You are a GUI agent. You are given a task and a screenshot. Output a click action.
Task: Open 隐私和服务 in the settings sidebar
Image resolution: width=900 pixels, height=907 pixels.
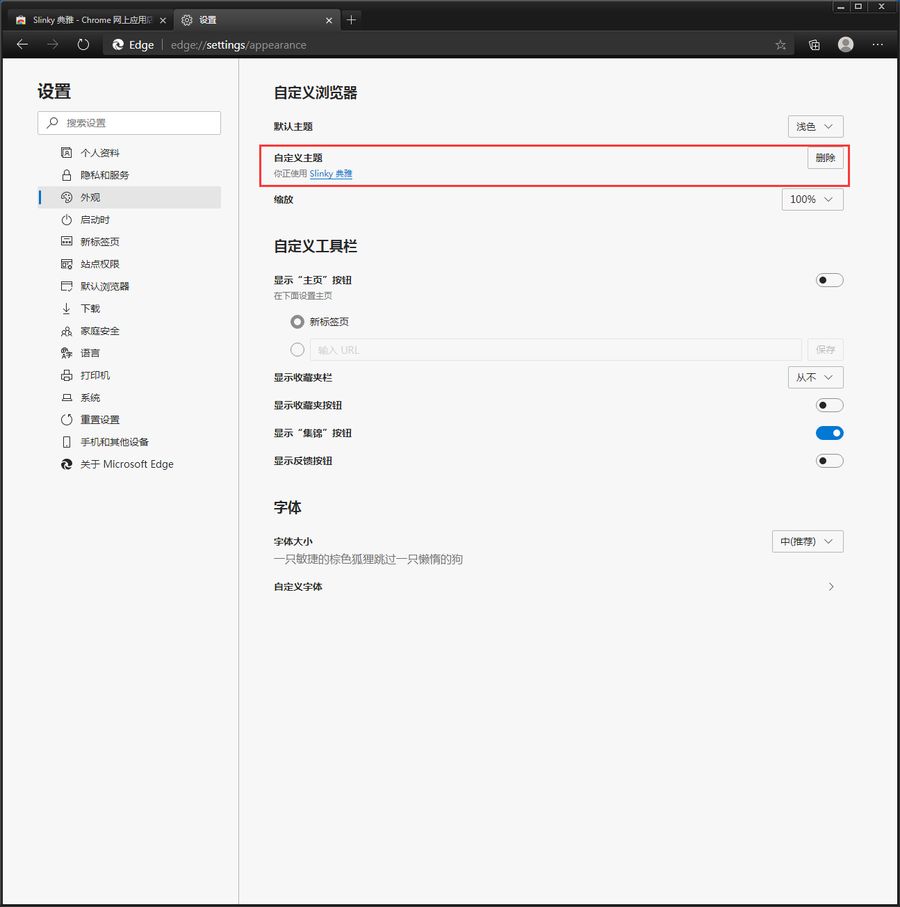coord(104,175)
